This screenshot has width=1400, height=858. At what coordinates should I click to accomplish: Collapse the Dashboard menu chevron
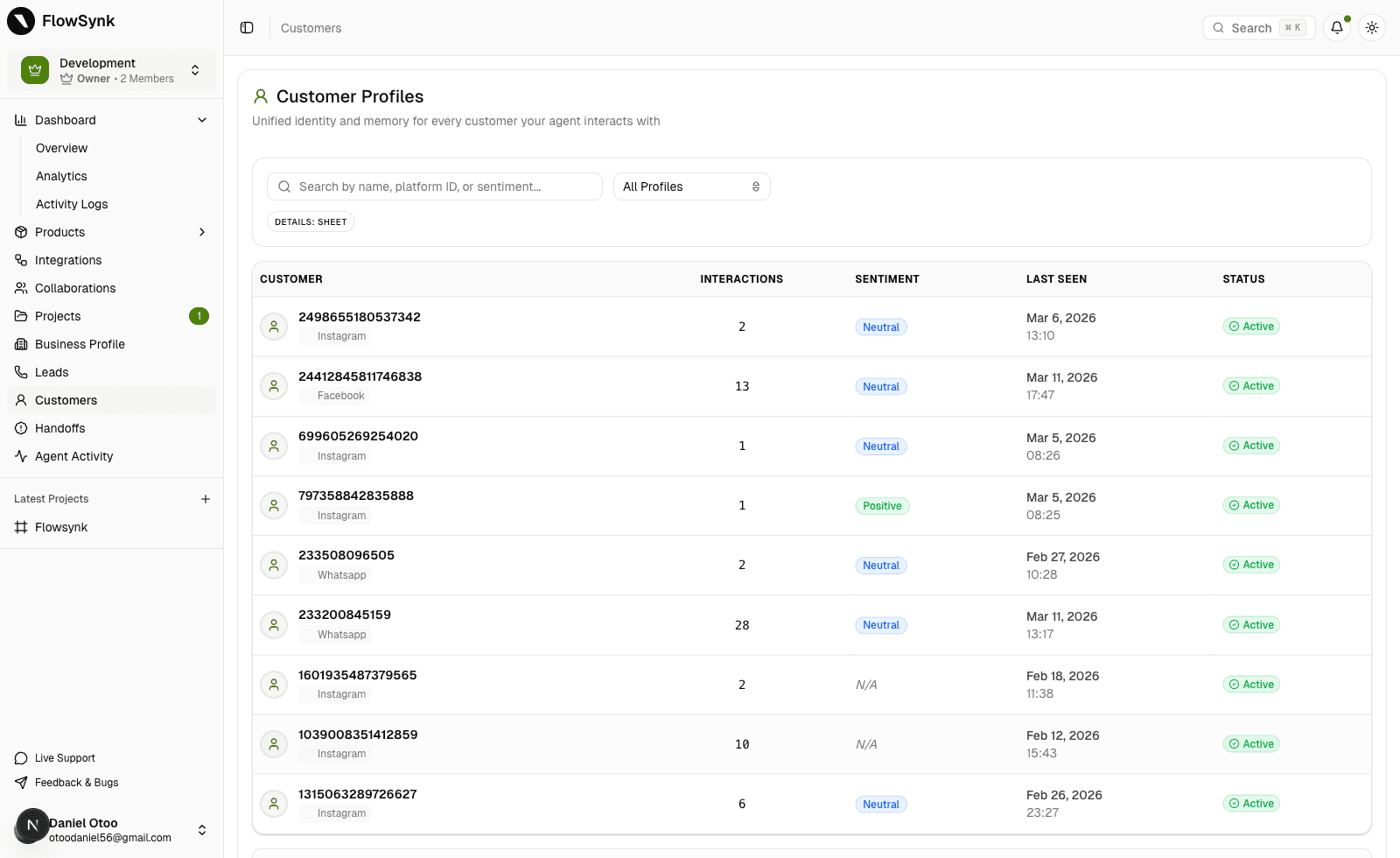point(202,120)
